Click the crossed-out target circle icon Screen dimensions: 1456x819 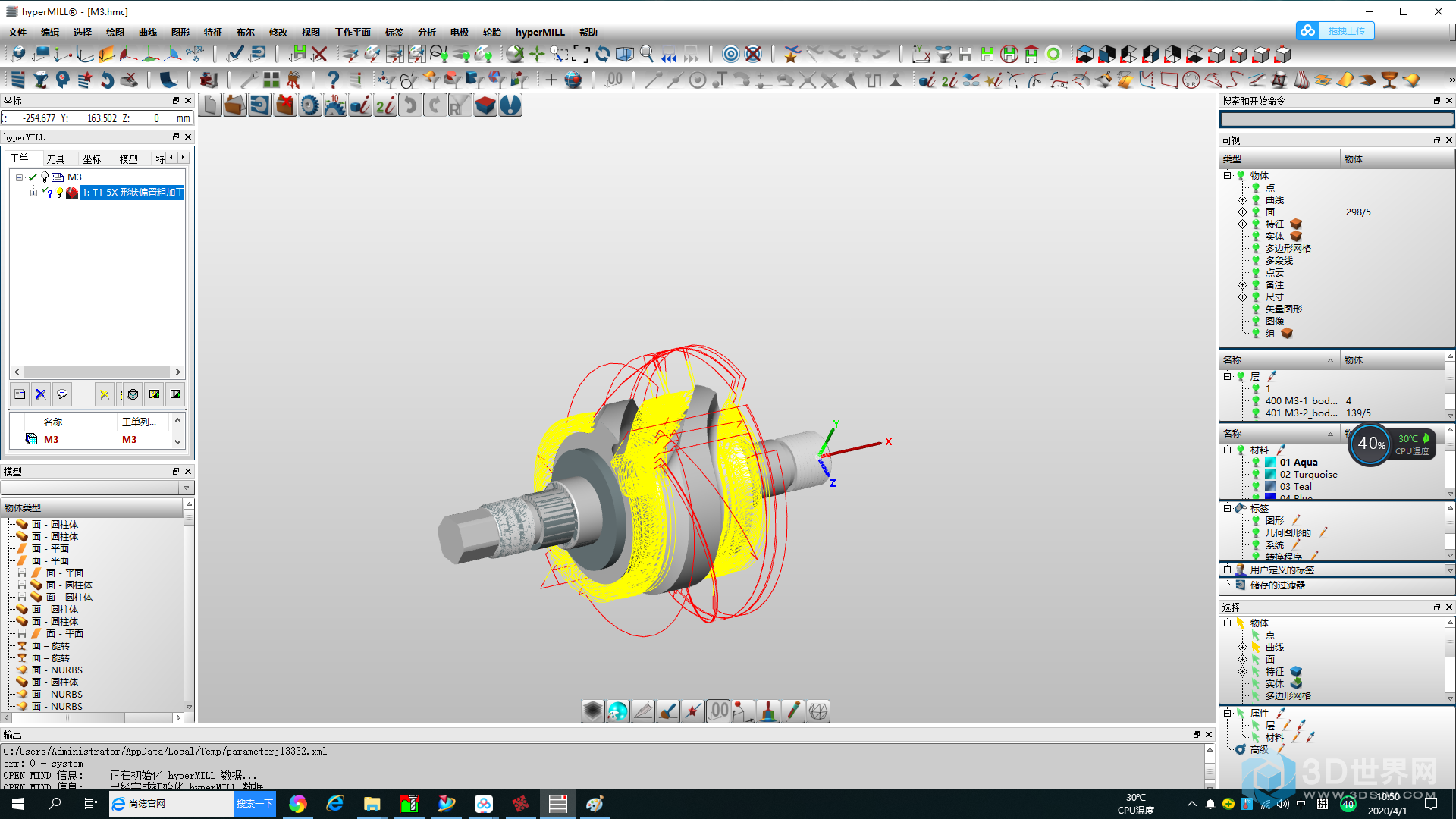point(752,54)
